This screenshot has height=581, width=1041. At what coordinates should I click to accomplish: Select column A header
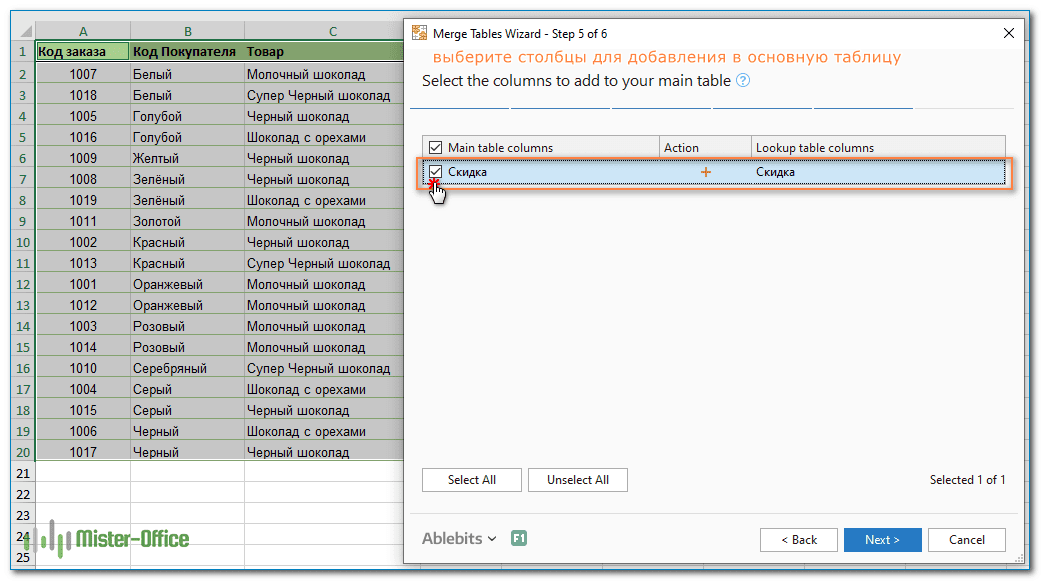point(83,31)
